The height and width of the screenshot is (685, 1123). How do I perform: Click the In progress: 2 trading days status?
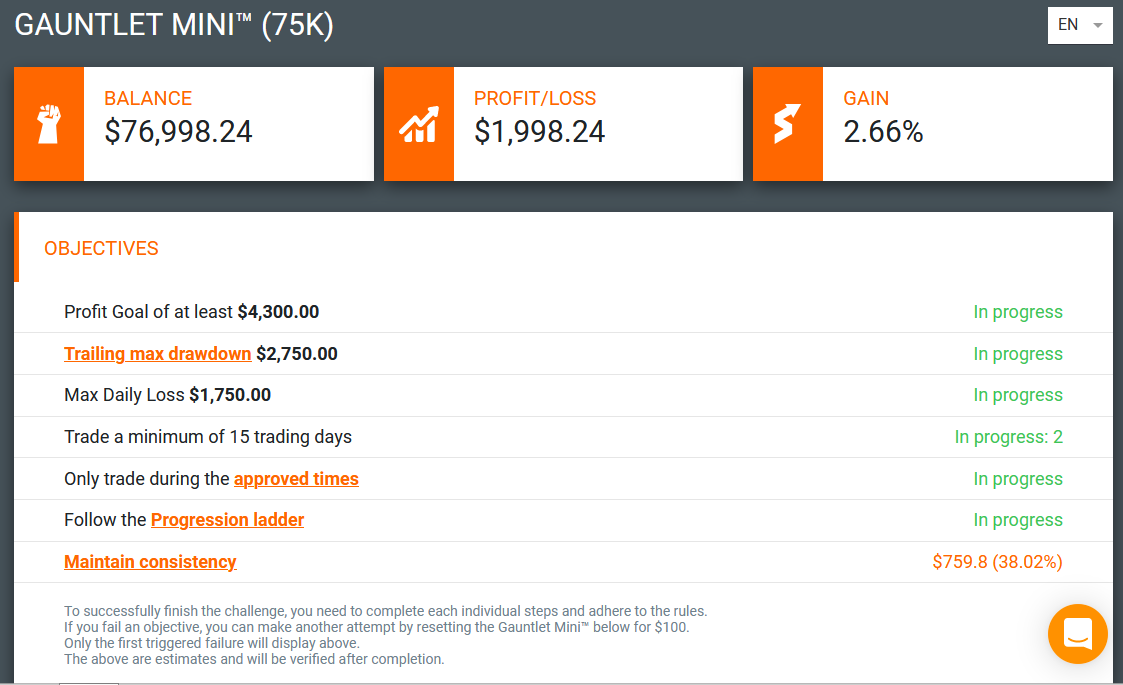tap(1008, 437)
